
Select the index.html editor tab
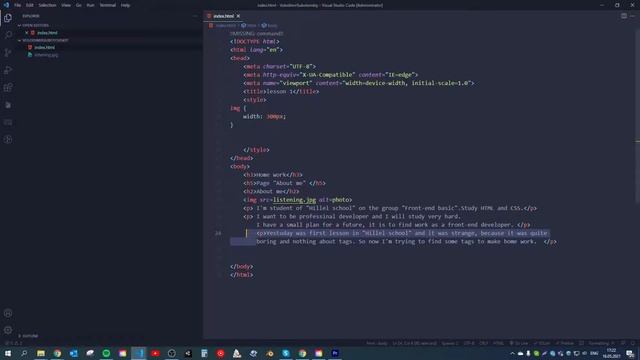(223, 16)
